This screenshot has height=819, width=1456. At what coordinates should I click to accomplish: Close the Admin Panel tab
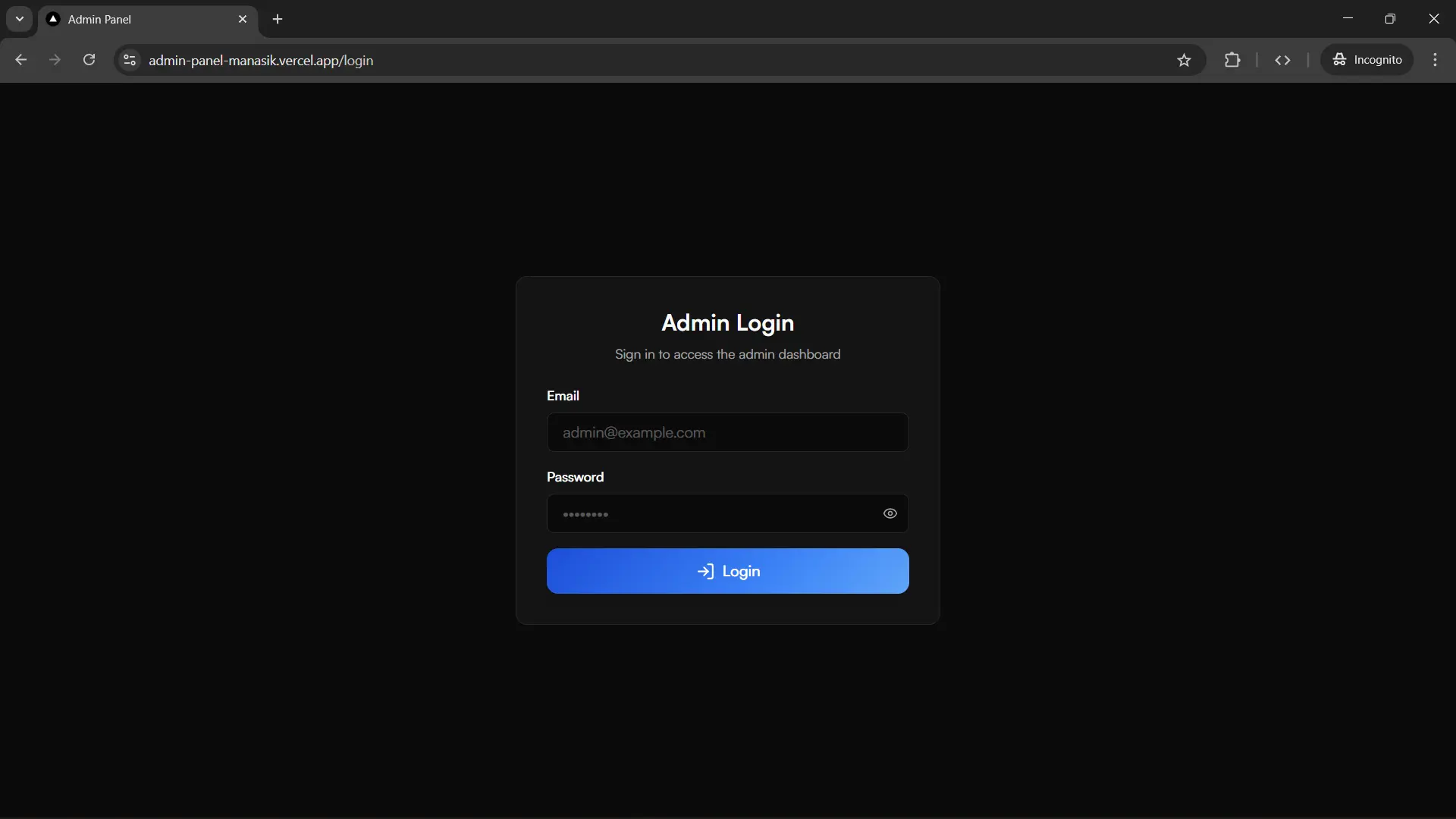click(x=243, y=19)
